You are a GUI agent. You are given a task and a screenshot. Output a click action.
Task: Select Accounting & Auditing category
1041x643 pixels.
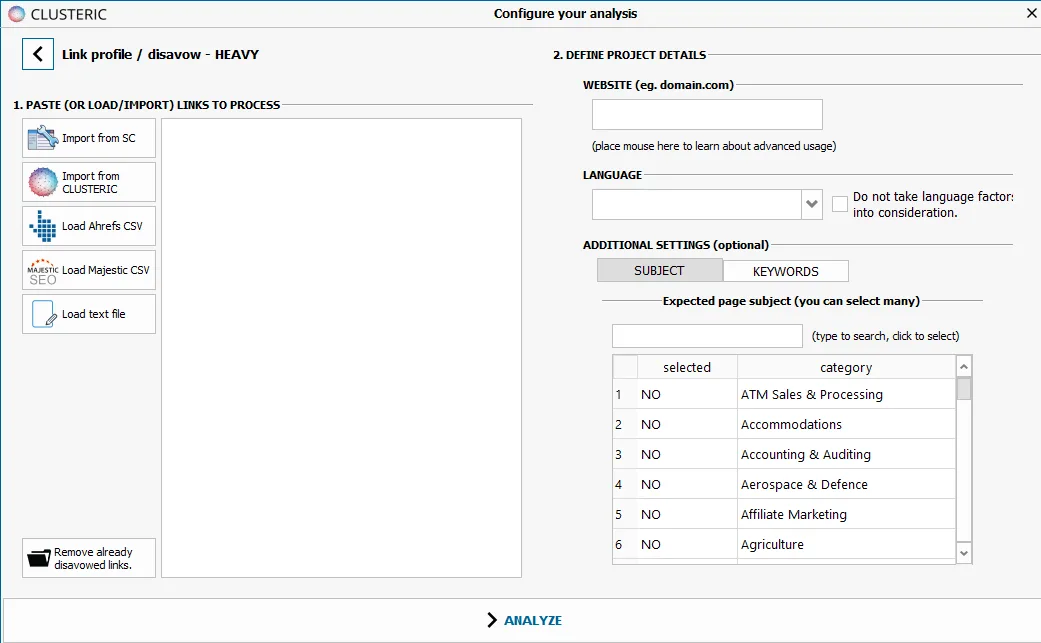click(846, 455)
